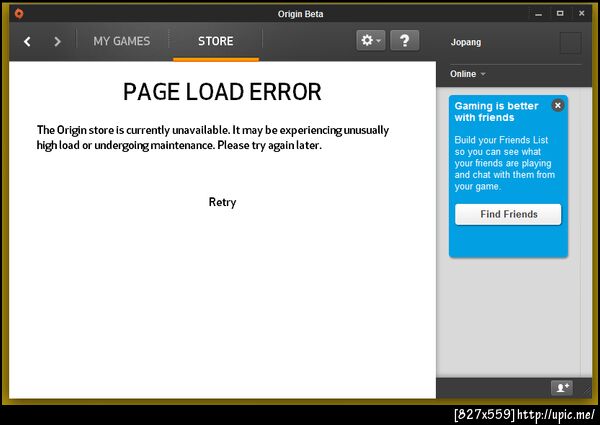The height and width of the screenshot is (425, 600).
Task: Expand the Online status dropdown
Action: click(x=468, y=74)
